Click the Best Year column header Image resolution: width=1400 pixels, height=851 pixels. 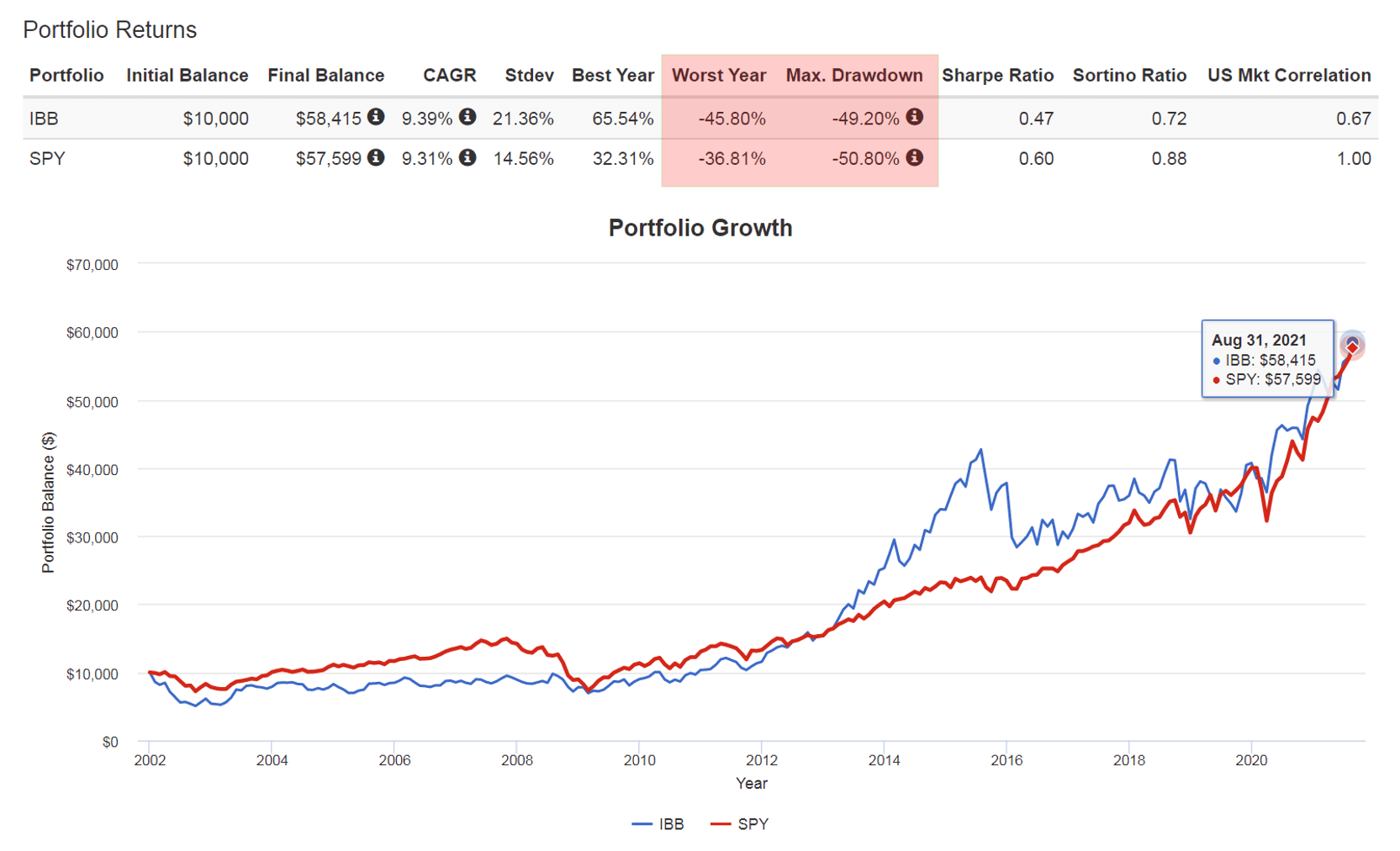coord(613,76)
